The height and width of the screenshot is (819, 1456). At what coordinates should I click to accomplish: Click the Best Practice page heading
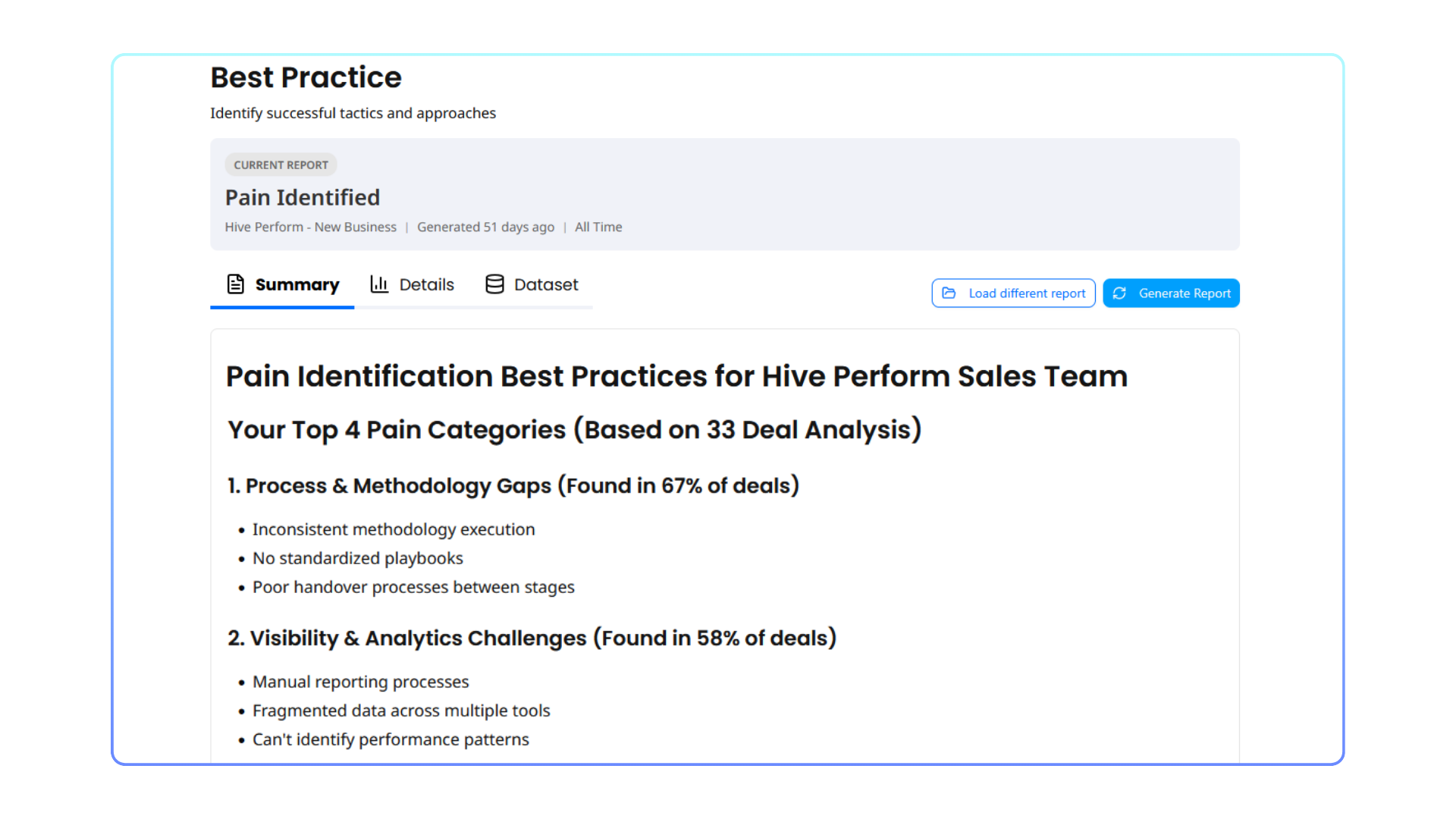tap(306, 77)
